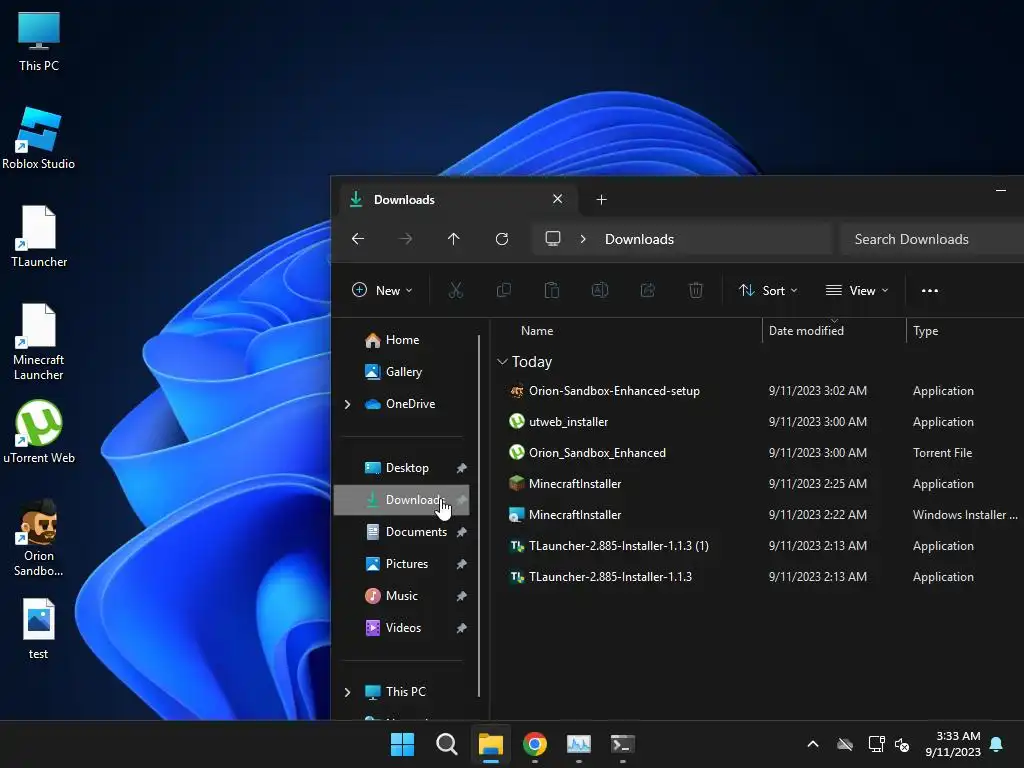The height and width of the screenshot is (768, 1024).
Task: Click the address bar breadcrumb chevron
Action: coord(583,239)
